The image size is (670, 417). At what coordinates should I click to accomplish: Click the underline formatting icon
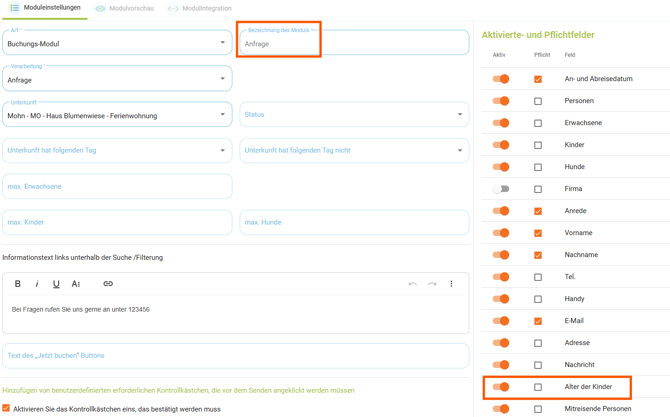point(56,284)
